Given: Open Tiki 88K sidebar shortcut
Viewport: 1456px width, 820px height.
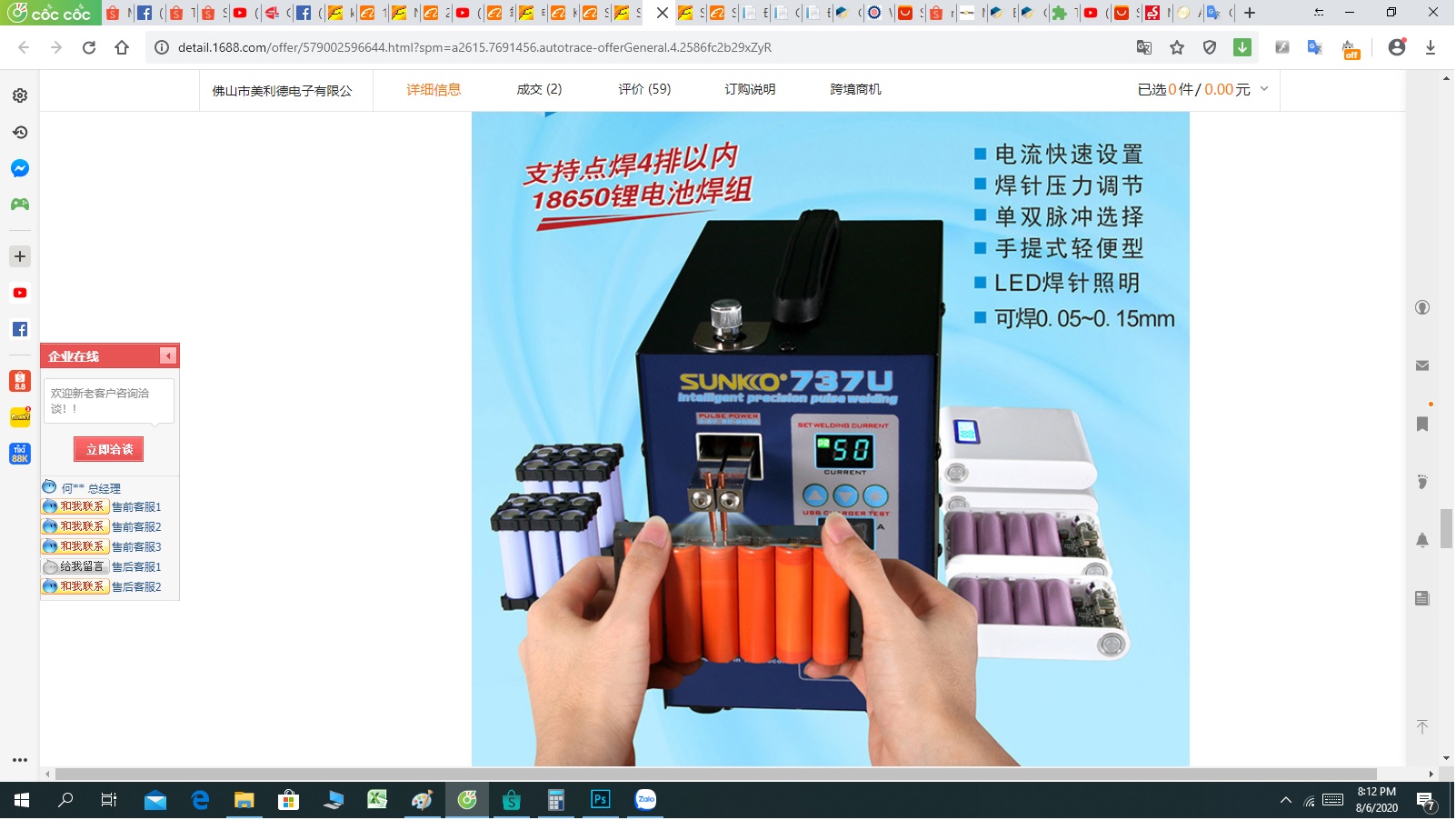Looking at the screenshot, I should [20, 454].
